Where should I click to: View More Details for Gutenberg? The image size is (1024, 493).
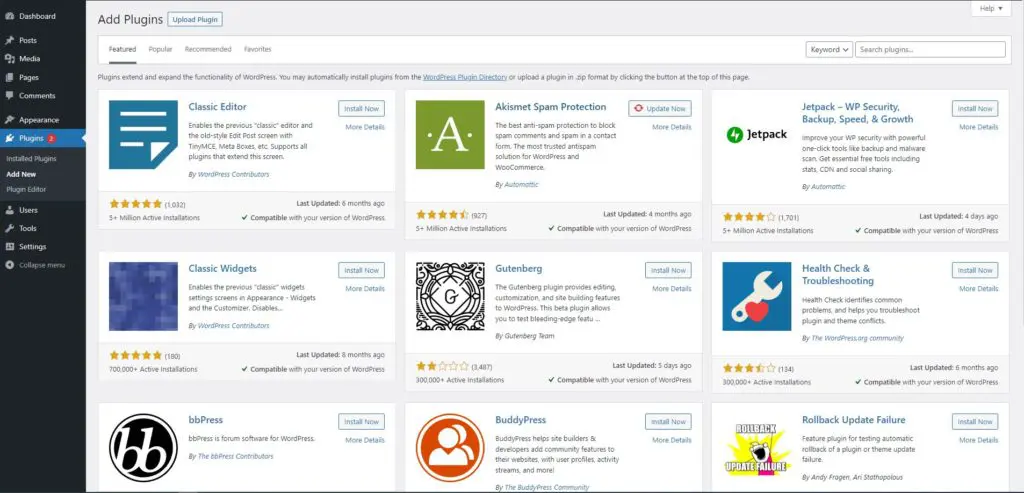tap(671, 289)
